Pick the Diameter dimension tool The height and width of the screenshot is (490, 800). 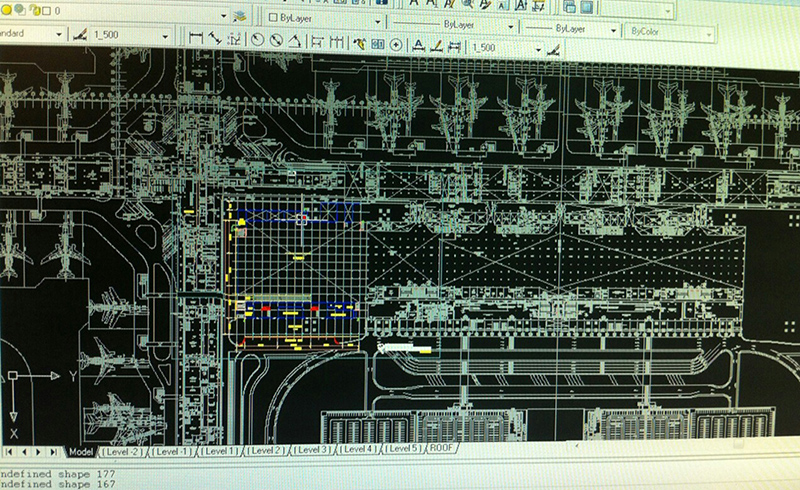pyautogui.click(x=275, y=42)
